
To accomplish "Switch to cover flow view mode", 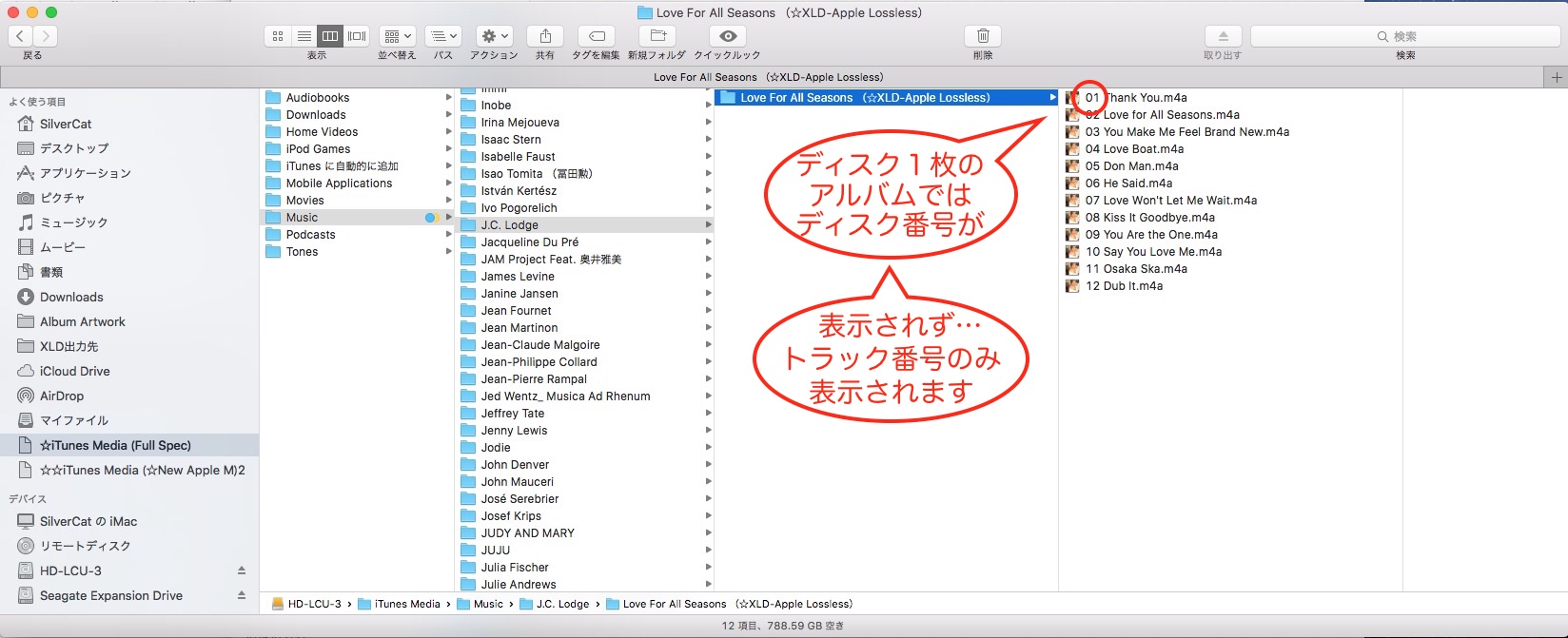I will [x=357, y=36].
